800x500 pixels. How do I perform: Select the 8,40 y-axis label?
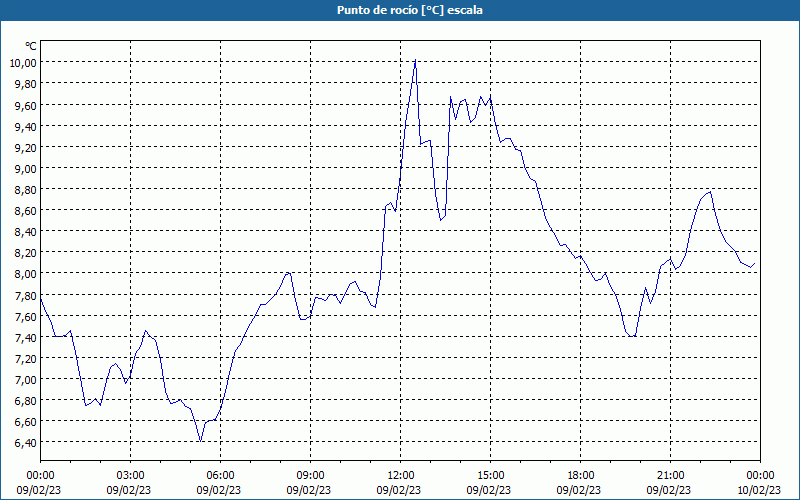(x=26, y=231)
